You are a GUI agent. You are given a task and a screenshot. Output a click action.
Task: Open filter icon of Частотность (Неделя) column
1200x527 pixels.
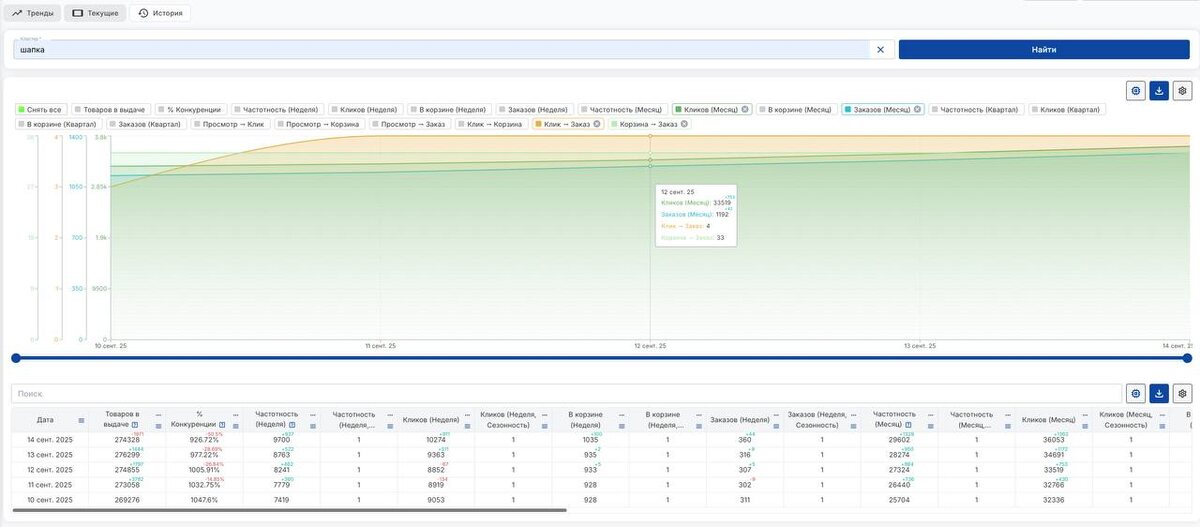click(313, 426)
